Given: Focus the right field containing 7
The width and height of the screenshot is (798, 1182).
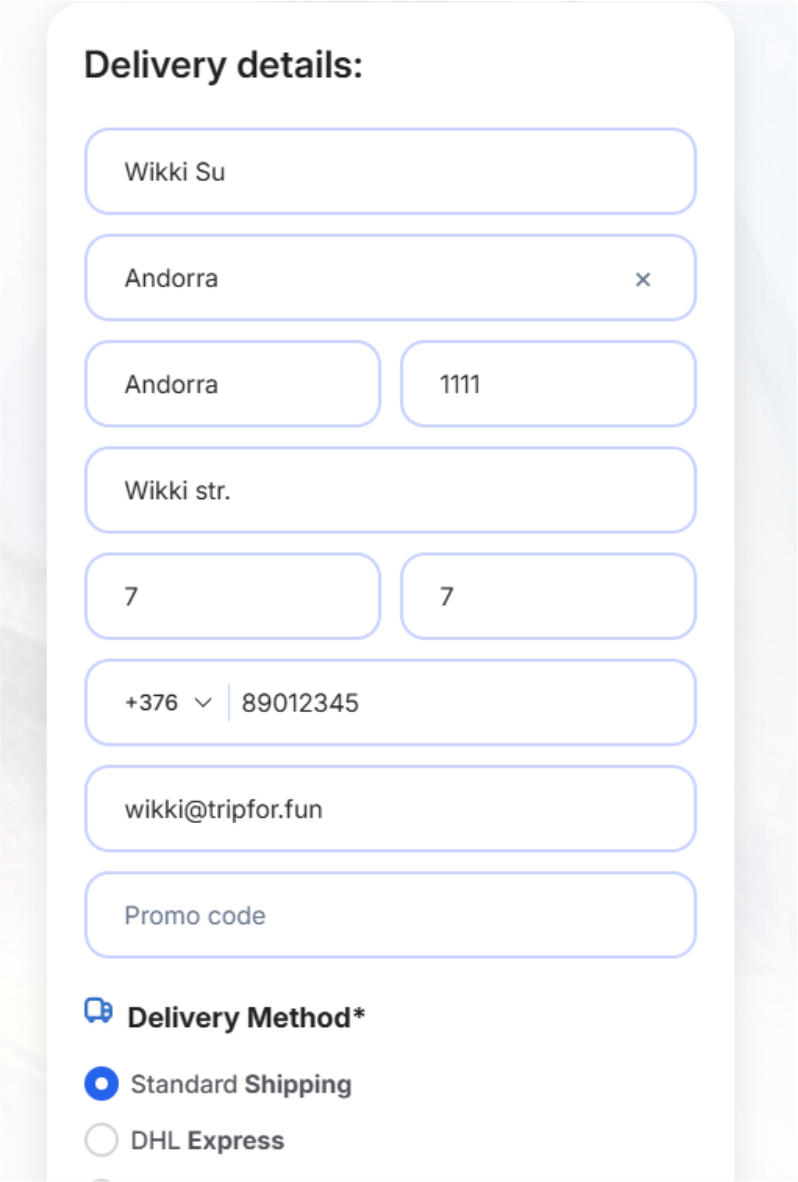Looking at the screenshot, I should 548,597.
